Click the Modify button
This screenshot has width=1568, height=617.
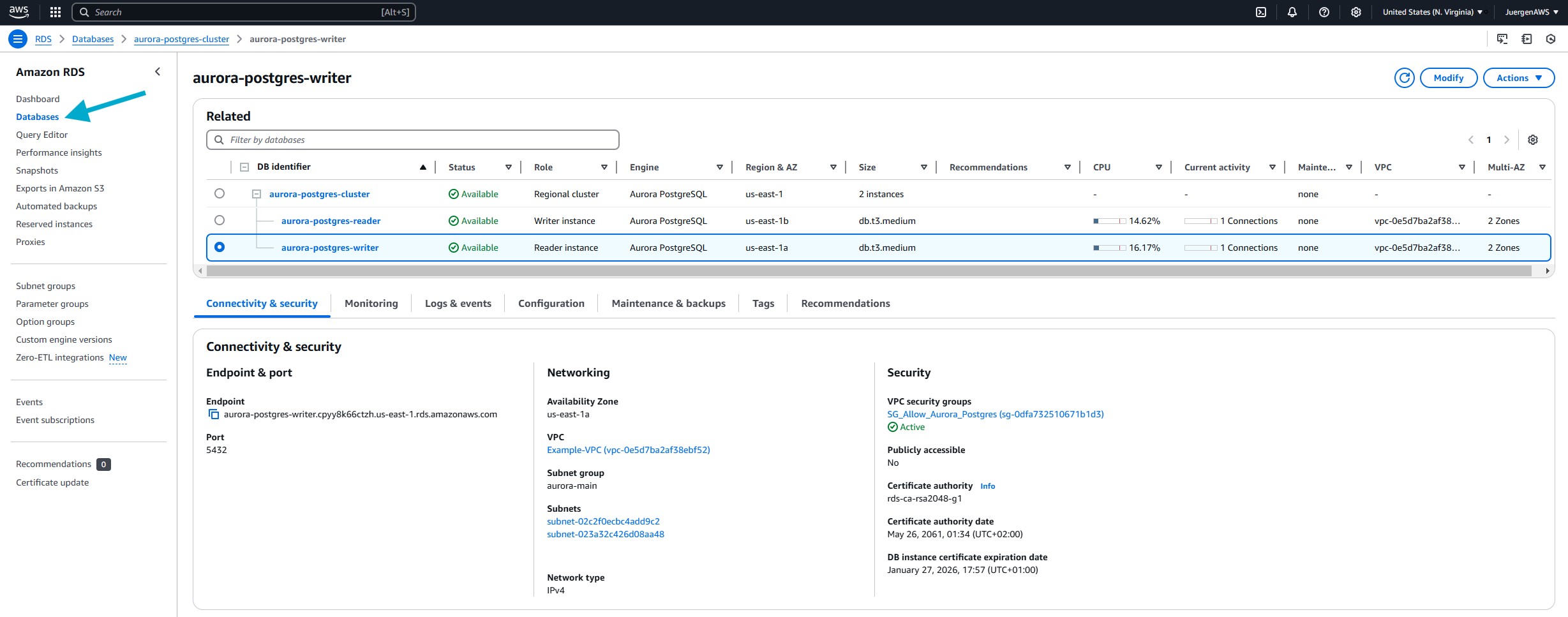[1448, 78]
